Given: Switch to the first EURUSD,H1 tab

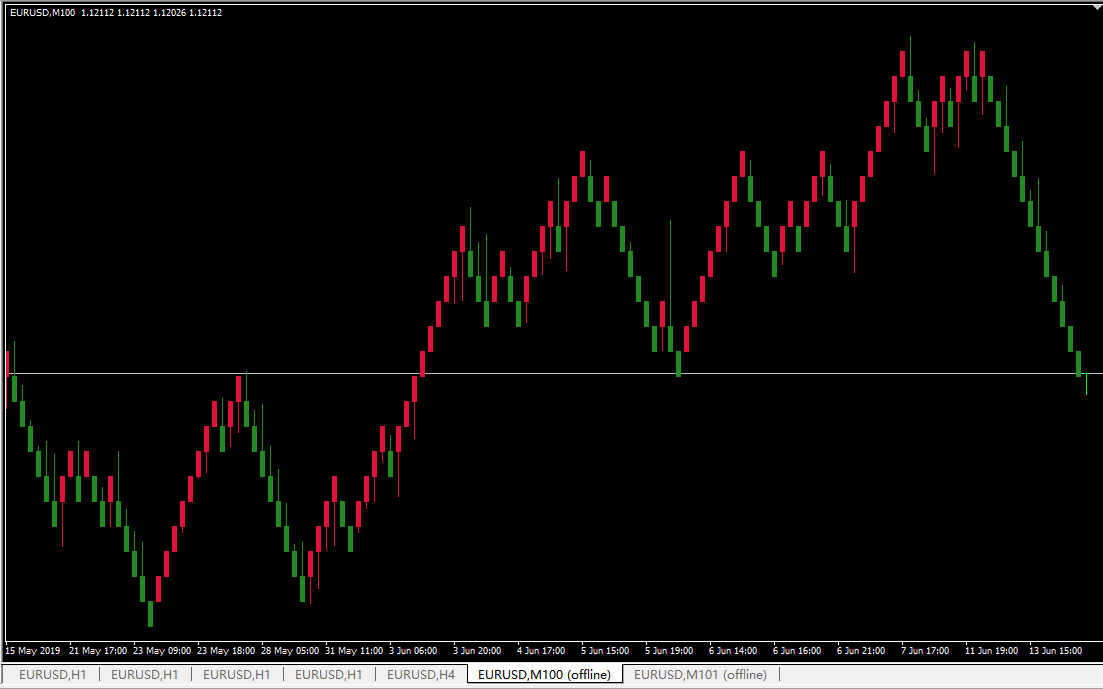Looking at the screenshot, I should (x=52, y=675).
